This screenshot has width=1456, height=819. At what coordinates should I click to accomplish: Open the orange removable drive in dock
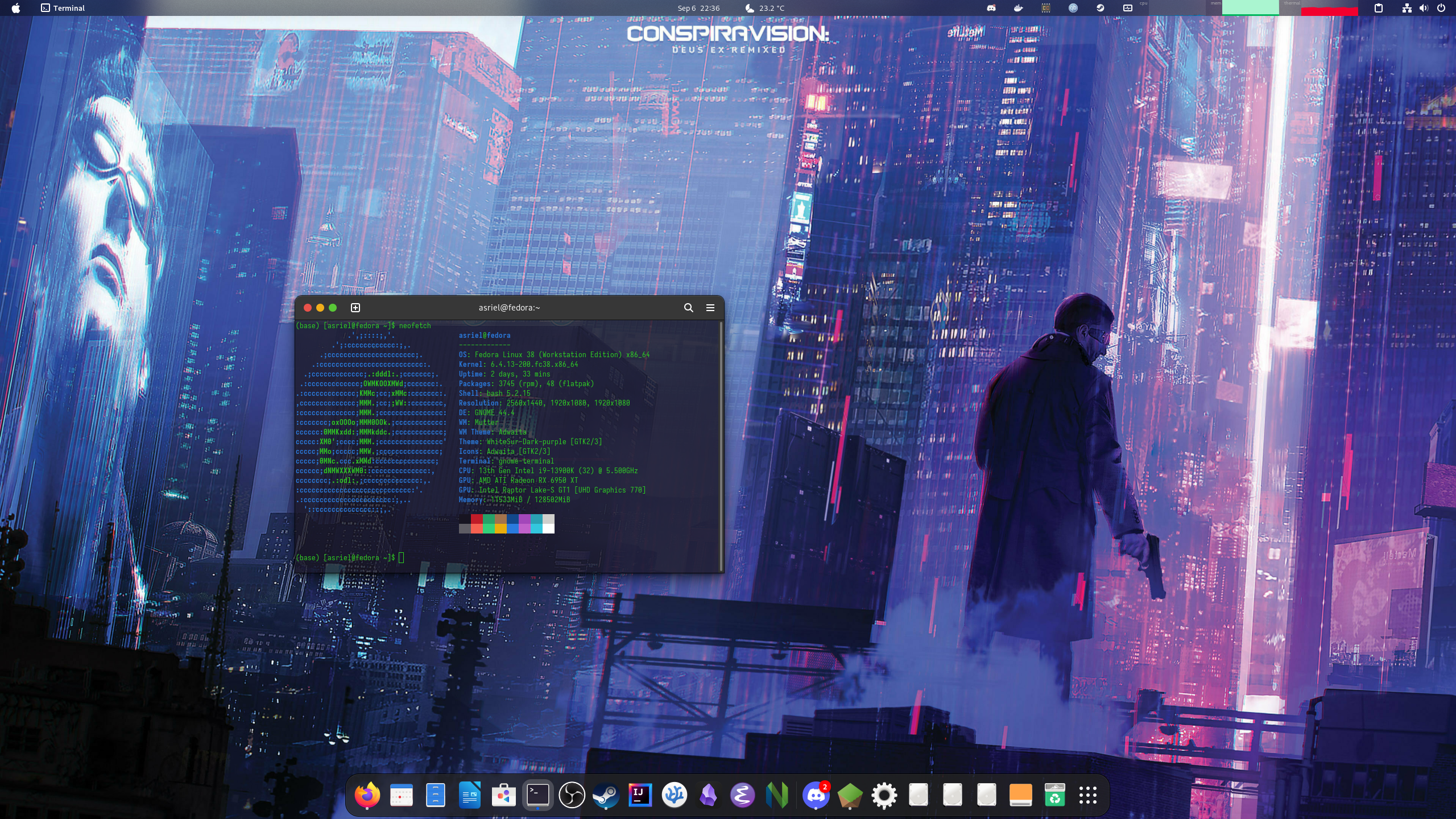(1021, 795)
